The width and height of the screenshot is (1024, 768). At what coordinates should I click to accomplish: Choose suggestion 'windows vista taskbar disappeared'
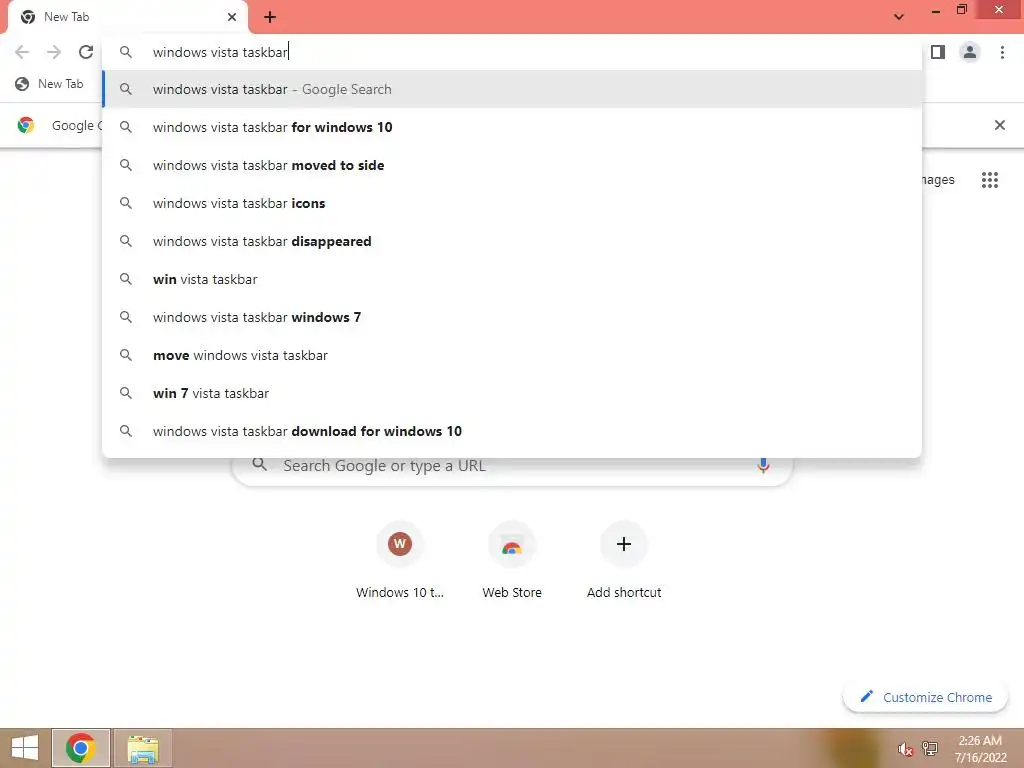coord(512,241)
